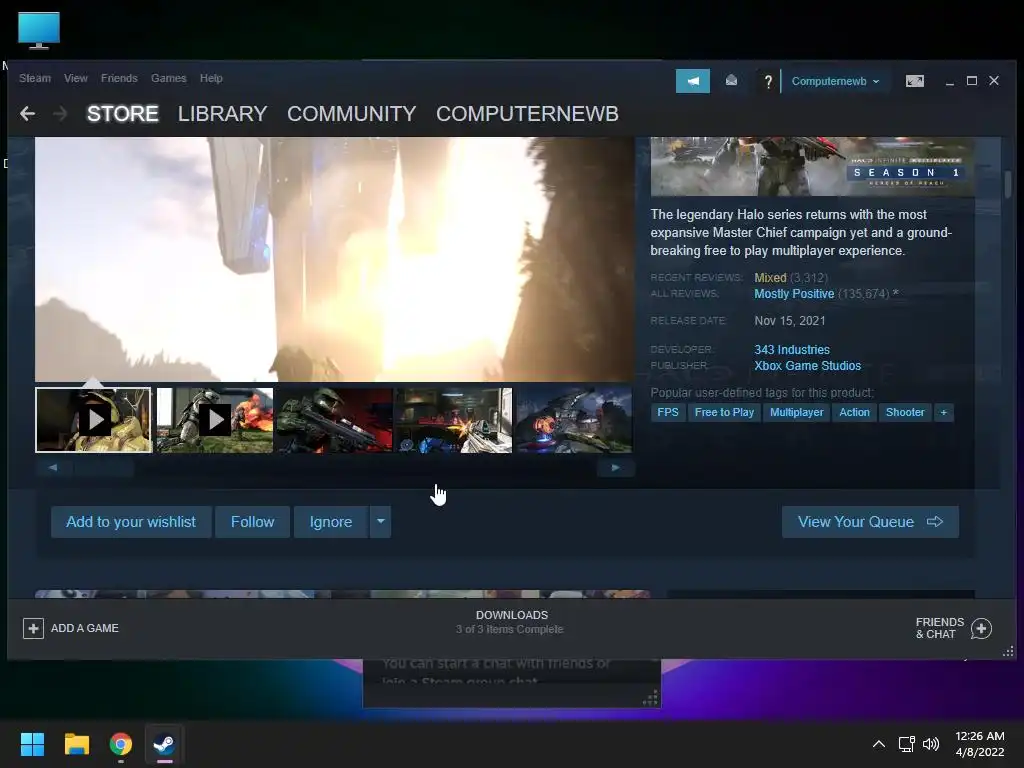Open Mostly Positive all reviews link
The height and width of the screenshot is (768, 1024).
[x=794, y=294]
